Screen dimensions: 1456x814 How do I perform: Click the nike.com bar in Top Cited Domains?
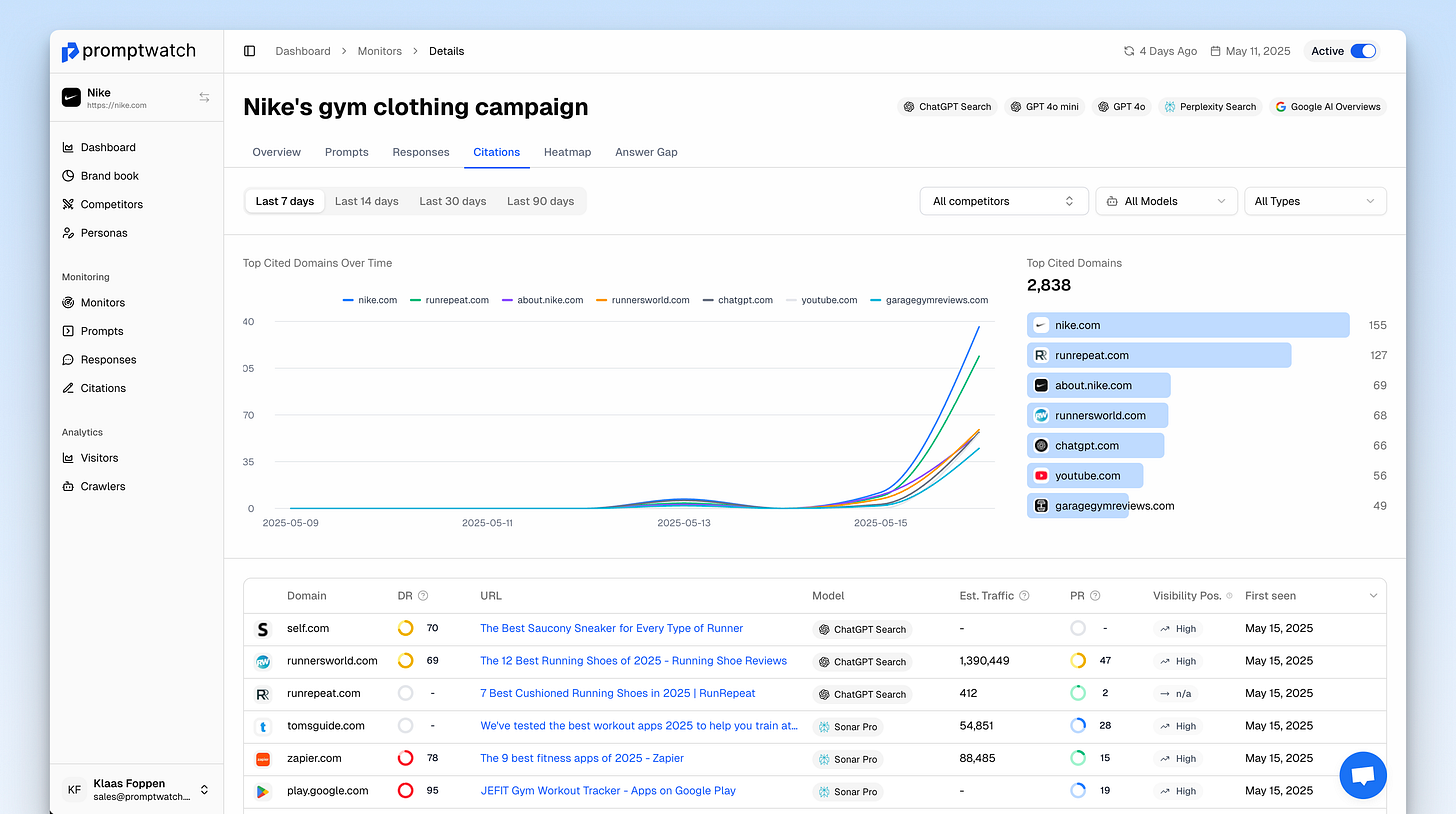tap(1188, 325)
